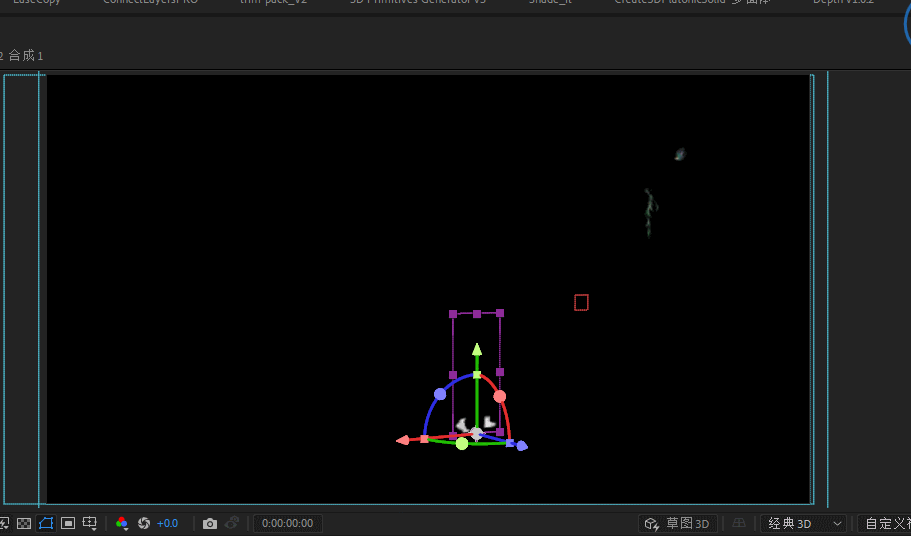Click the bottom-left purple bounding box handle
The image size is (911, 536).
tap(453, 436)
